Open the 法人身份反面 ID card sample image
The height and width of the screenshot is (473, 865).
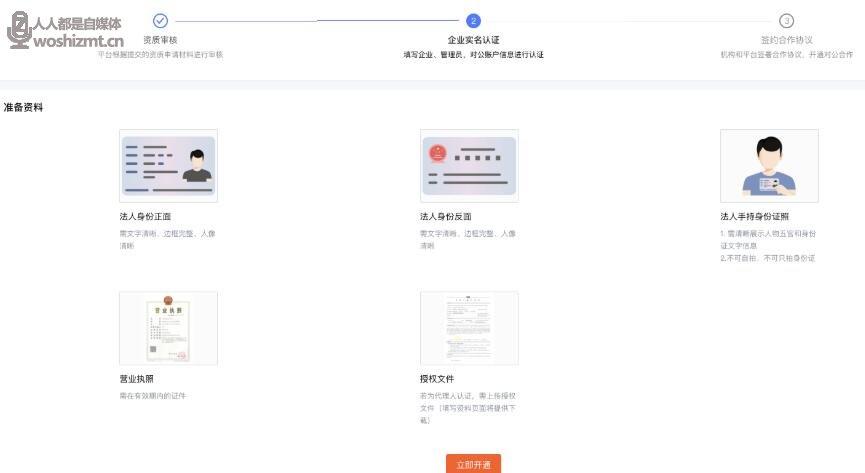[x=469, y=166]
